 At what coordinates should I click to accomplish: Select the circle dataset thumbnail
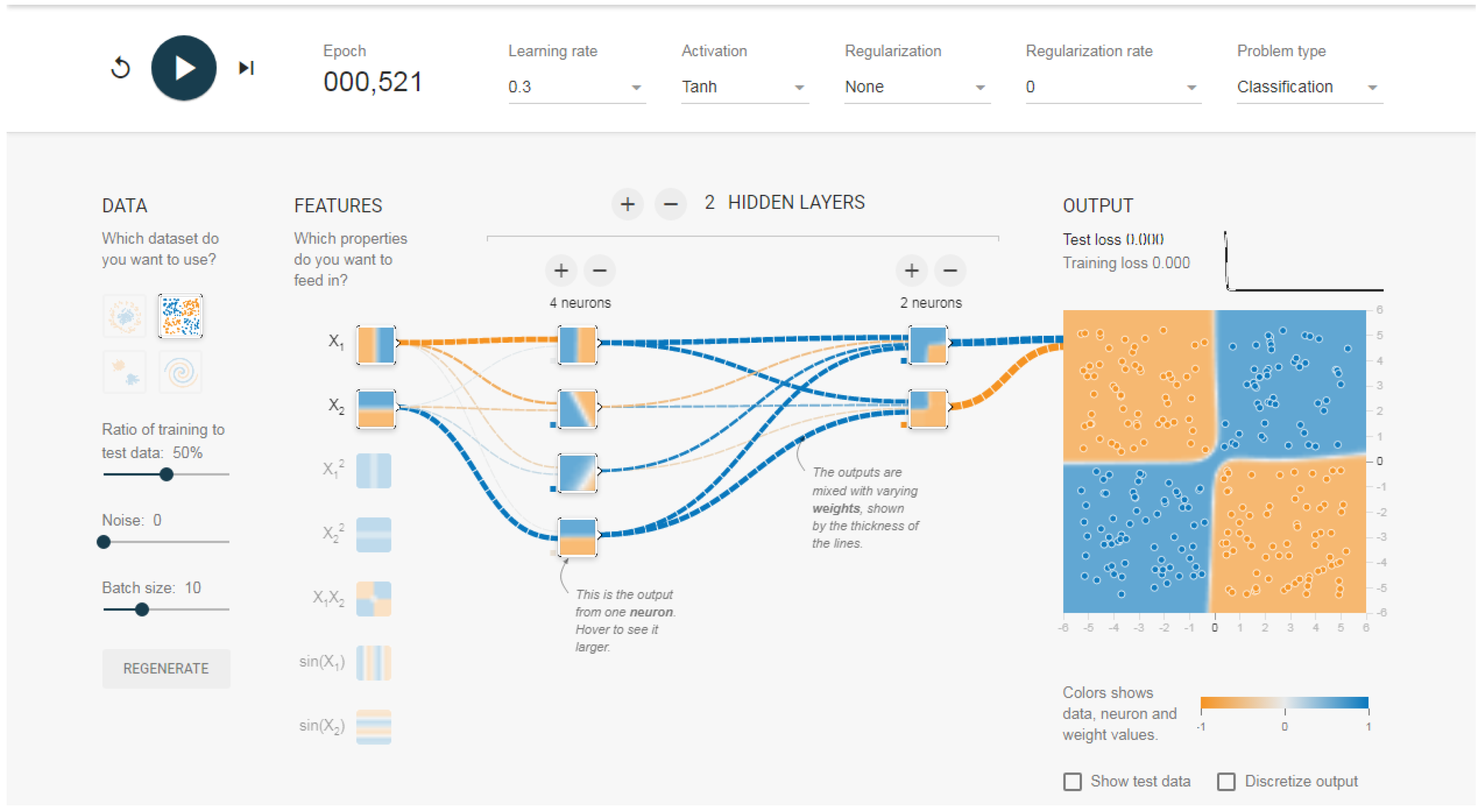[125, 315]
